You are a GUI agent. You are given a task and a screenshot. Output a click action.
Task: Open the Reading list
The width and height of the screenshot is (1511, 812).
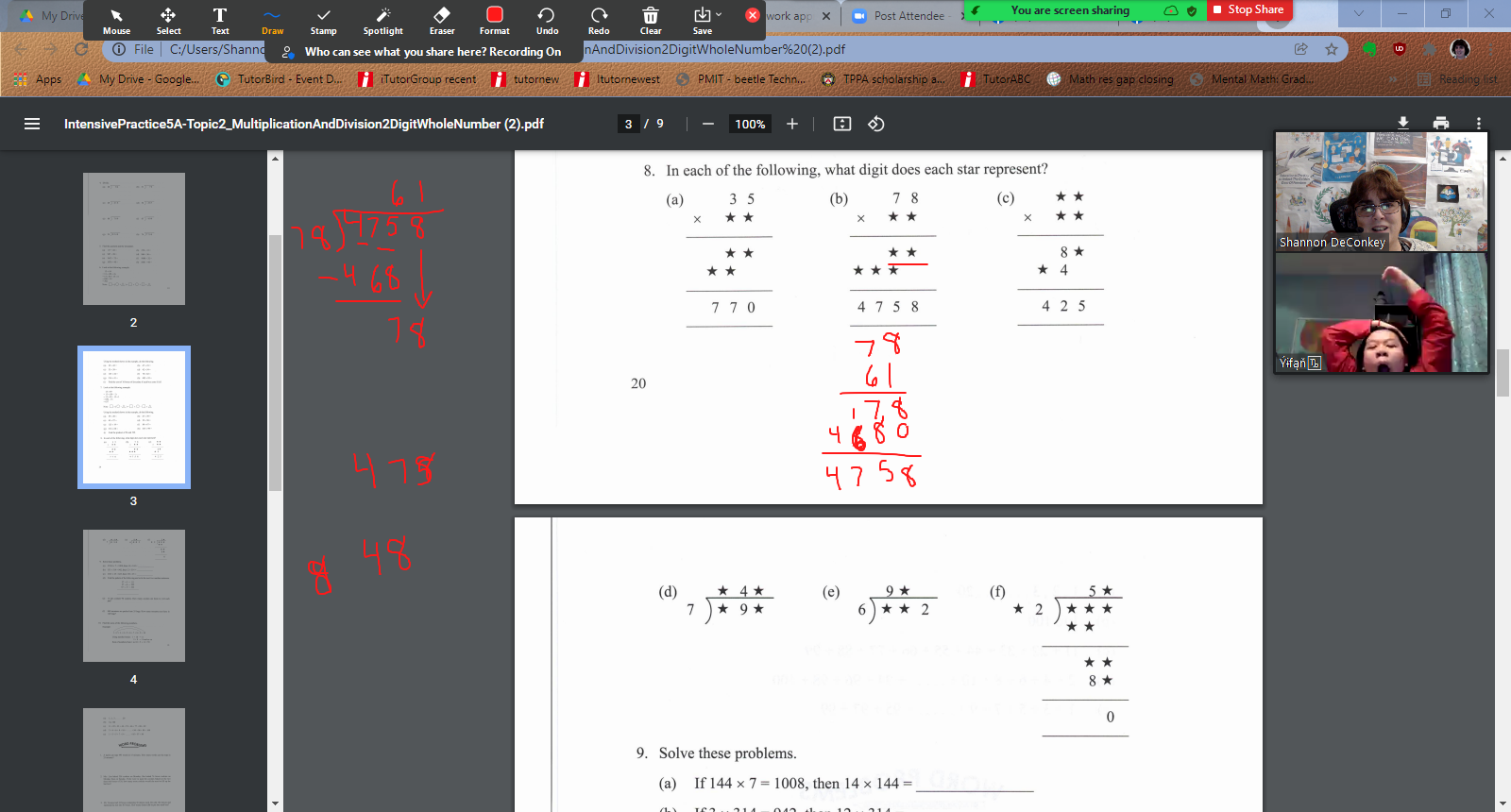[1457, 79]
